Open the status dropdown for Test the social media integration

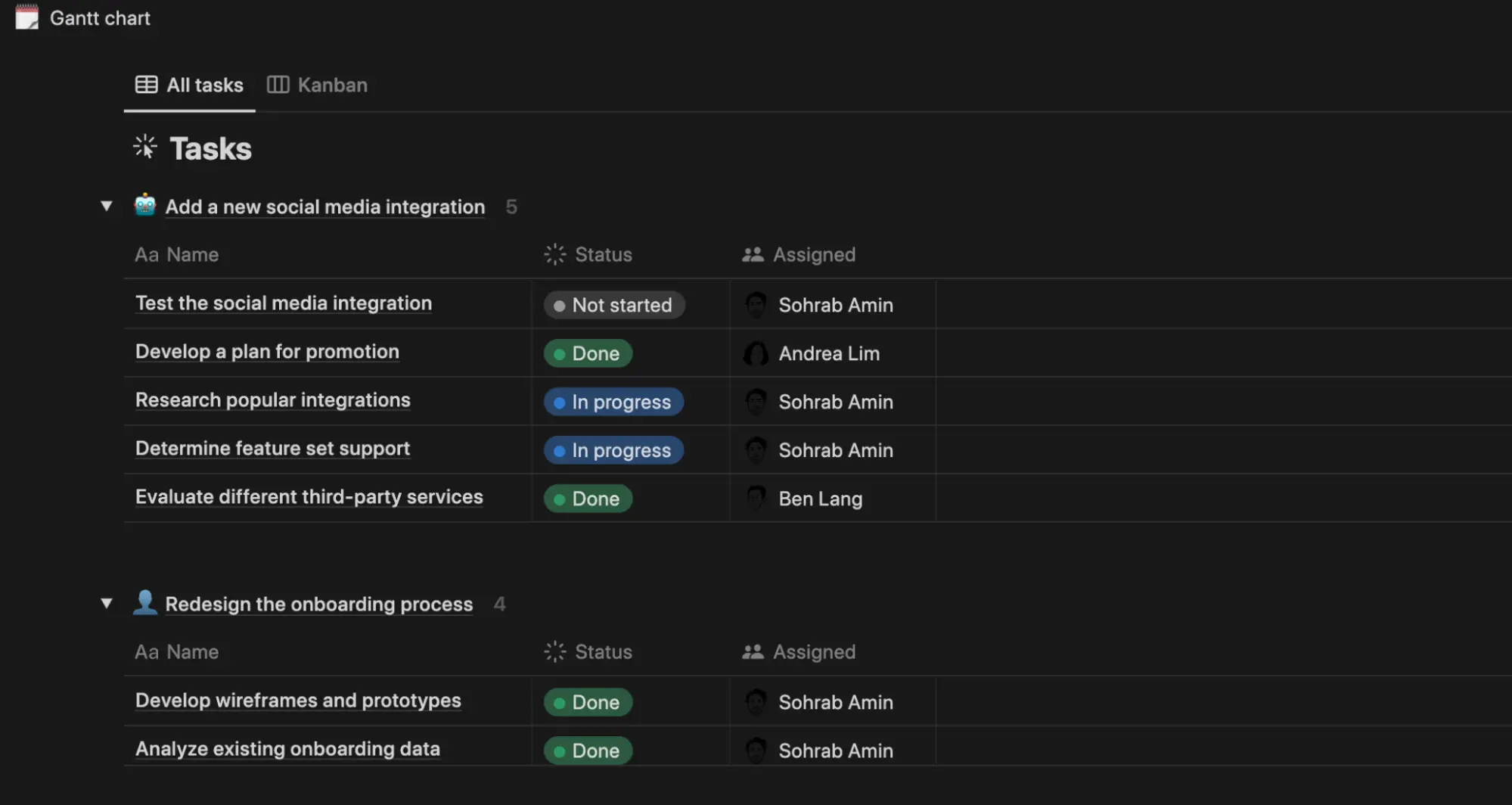(x=613, y=305)
